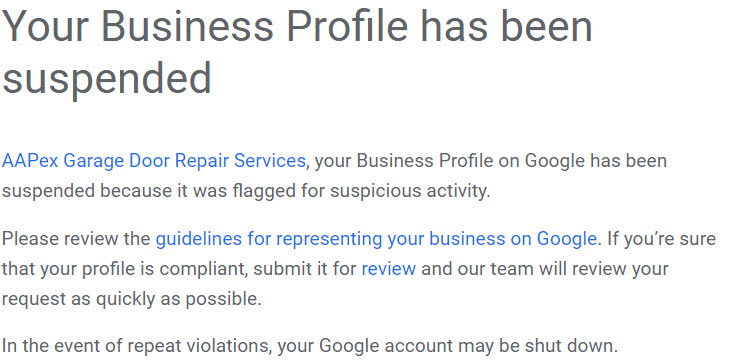Click the word 'Profile' in the heading
The width and height of the screenshot is (729, 362).
click(x=347, y=26)
